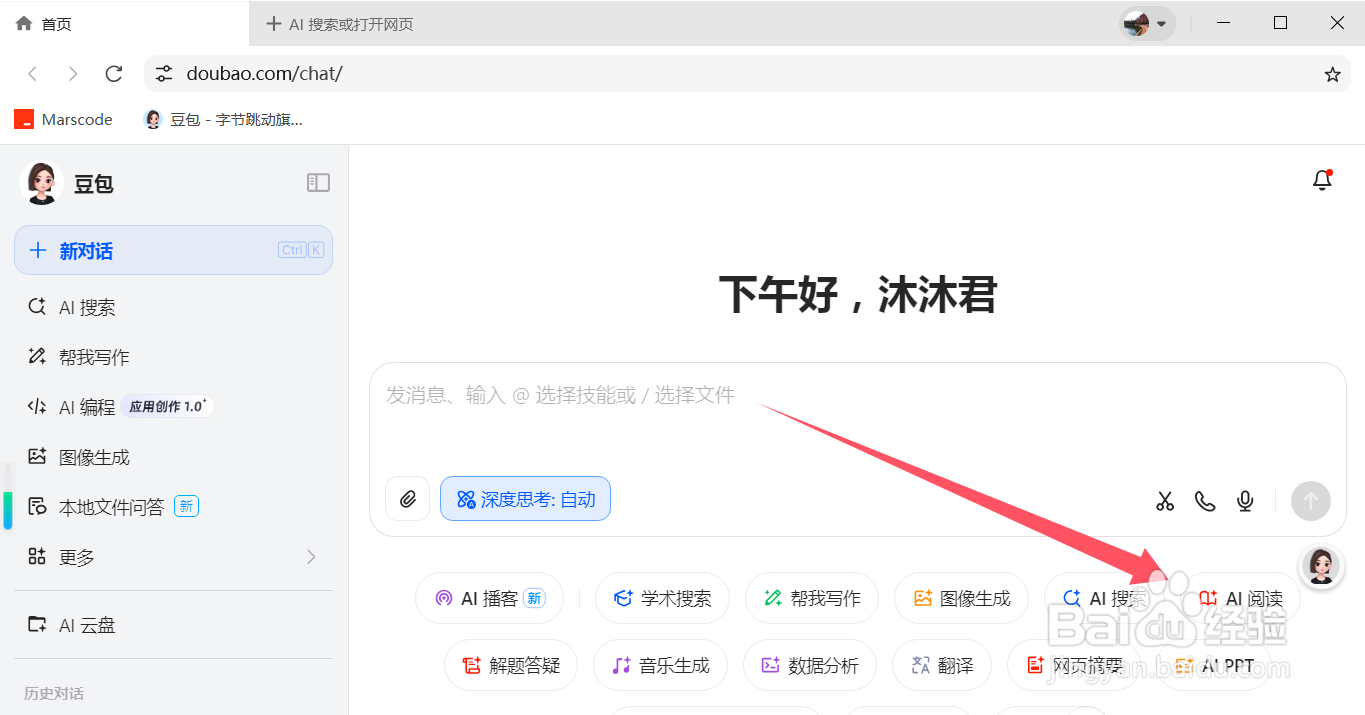Click the 数据分析 skill chip
The height and width of the screenshot is (715, 1365).
tap(810, 665)
